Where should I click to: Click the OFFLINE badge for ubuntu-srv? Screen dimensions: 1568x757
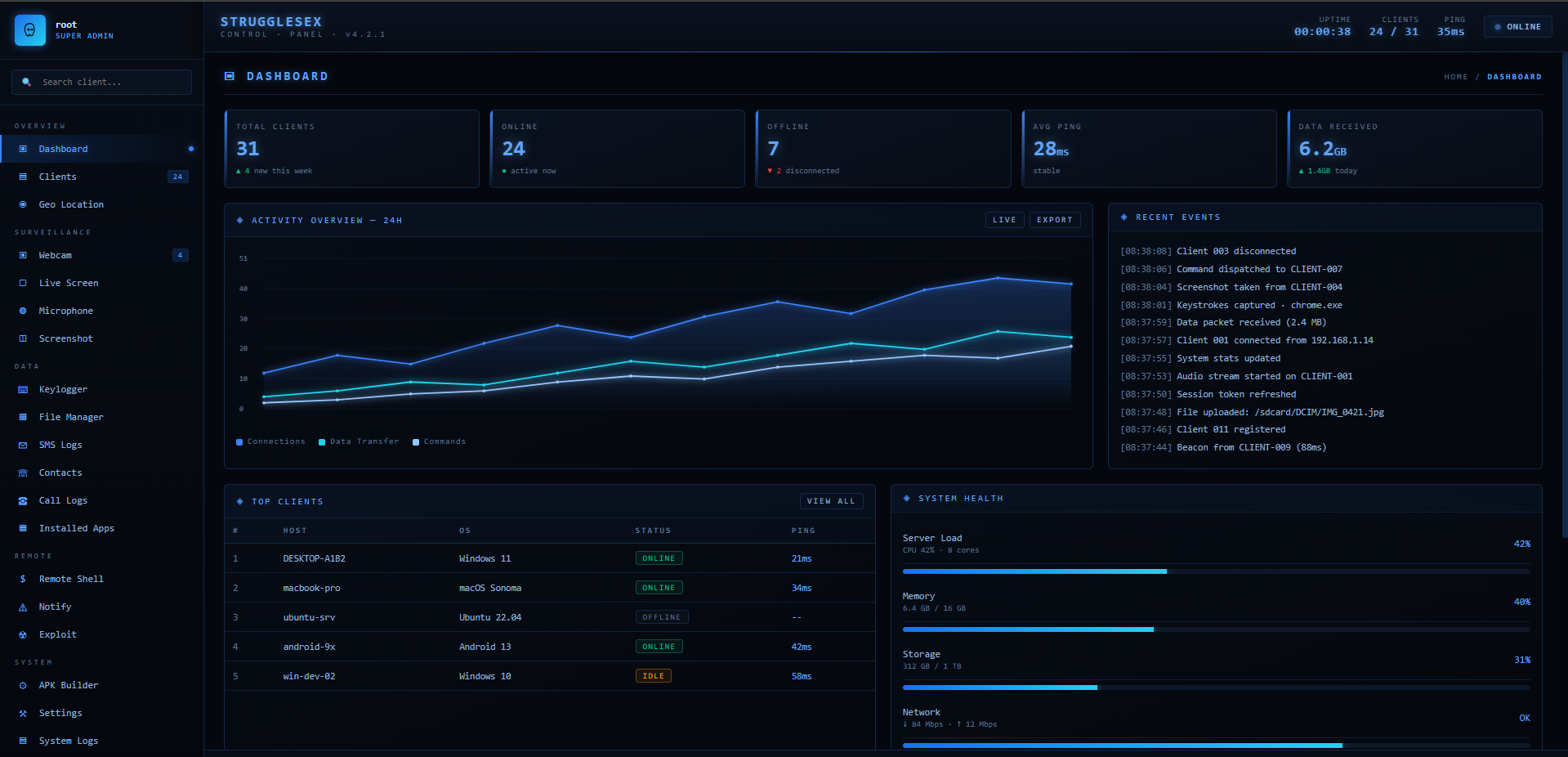pos(662,617)
